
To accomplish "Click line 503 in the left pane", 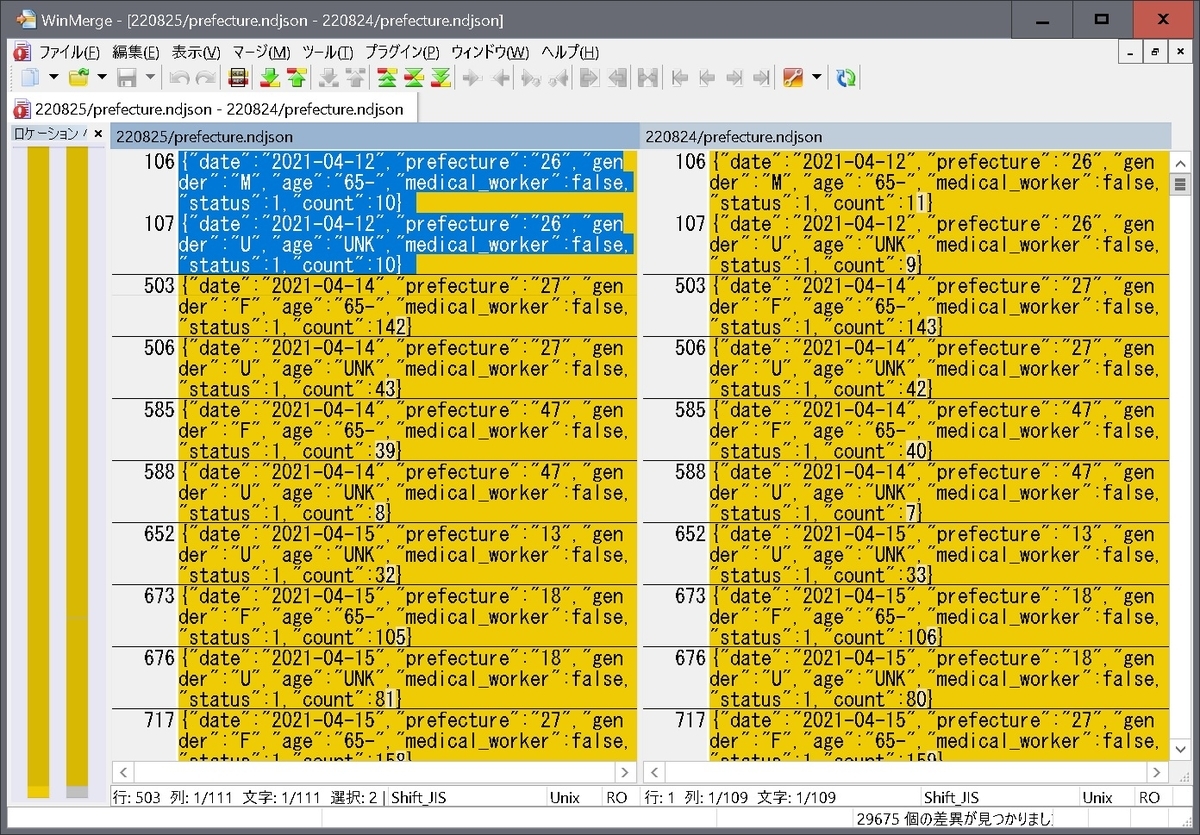I will click(x=406, y=306).
